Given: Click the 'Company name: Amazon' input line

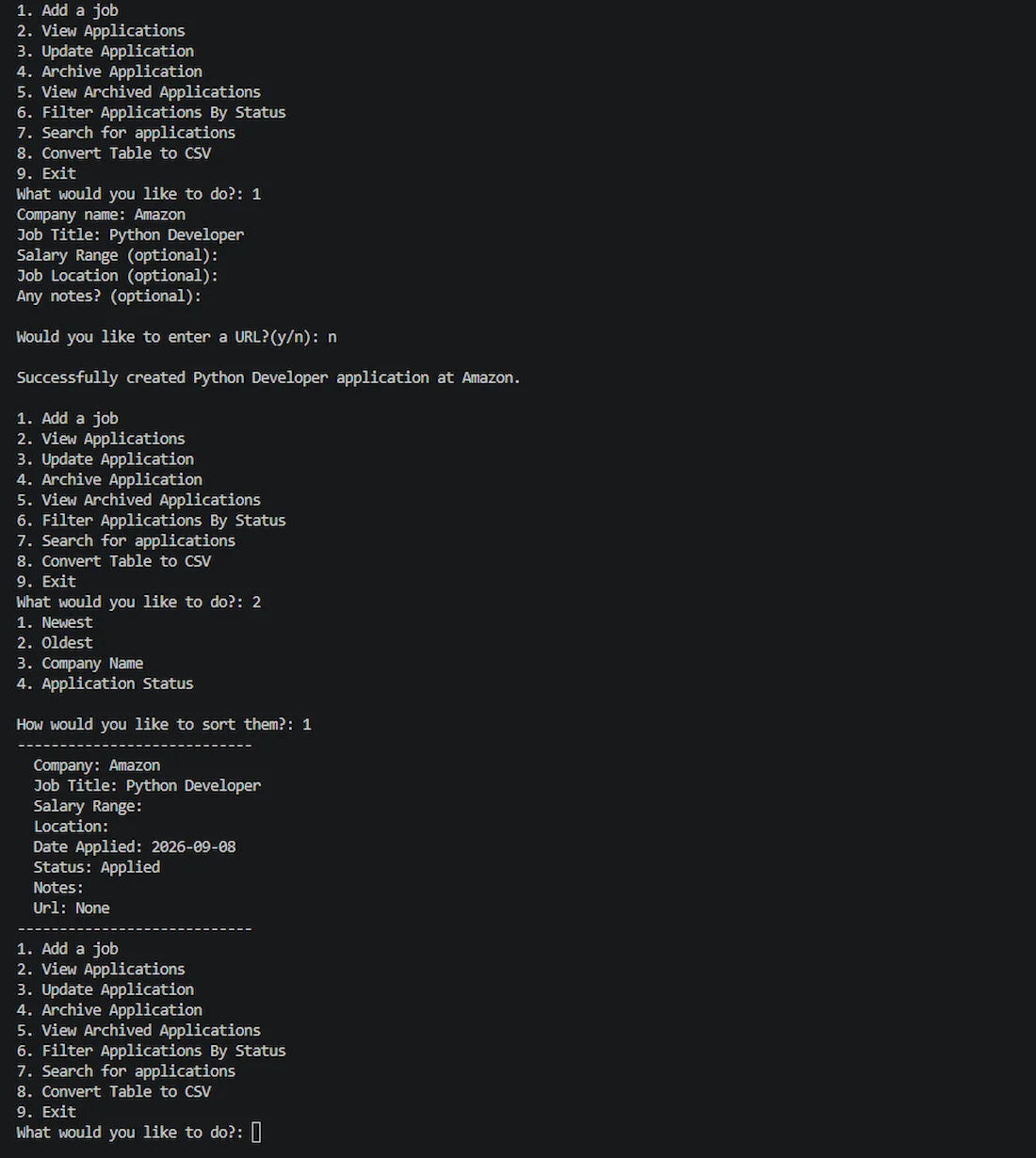Looking at the screenshot, I should tap(101, 215).
